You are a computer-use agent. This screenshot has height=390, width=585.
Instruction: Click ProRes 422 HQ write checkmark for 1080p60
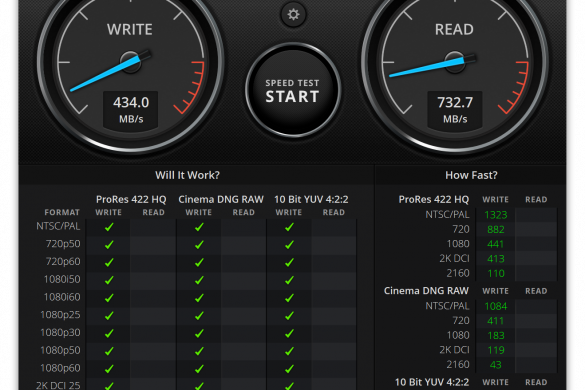[x=109, y=369]
